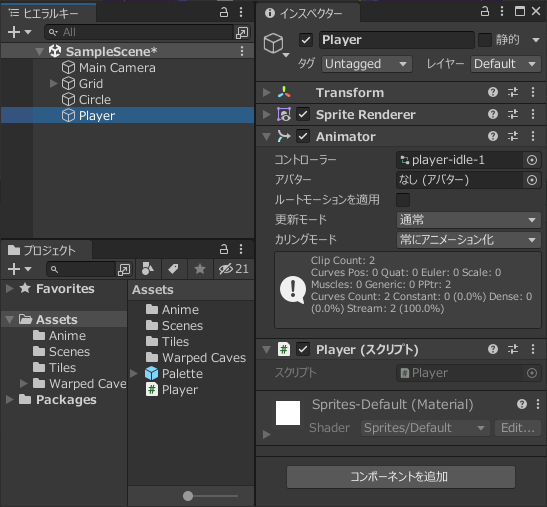Open Player script presets
The image size is (547, 507).
pyautogui.click(x=513, y=349)
